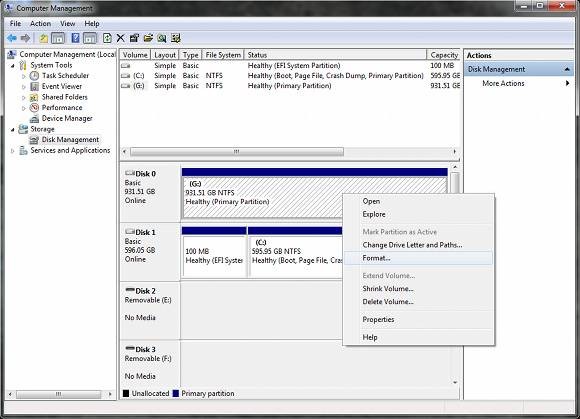Select the (C:) volume row in list

pos(290,76)
